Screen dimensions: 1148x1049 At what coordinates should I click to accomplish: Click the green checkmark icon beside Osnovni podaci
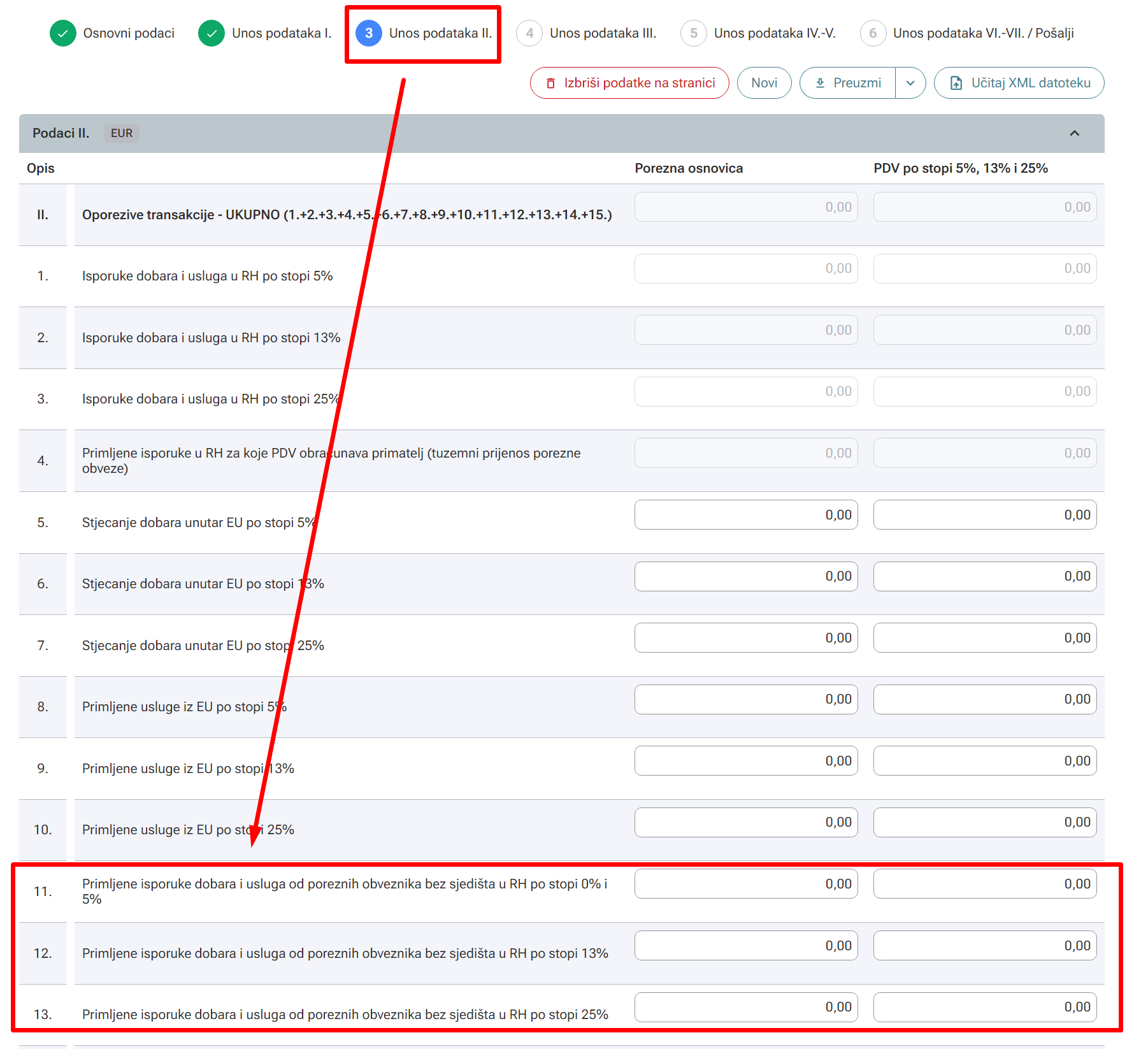(62, 33)
